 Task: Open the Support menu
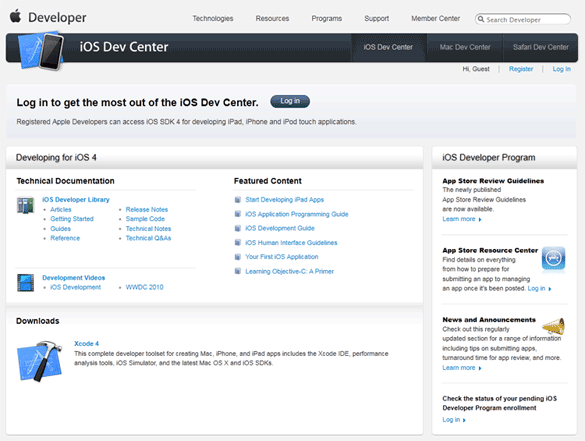pos(376,18)
